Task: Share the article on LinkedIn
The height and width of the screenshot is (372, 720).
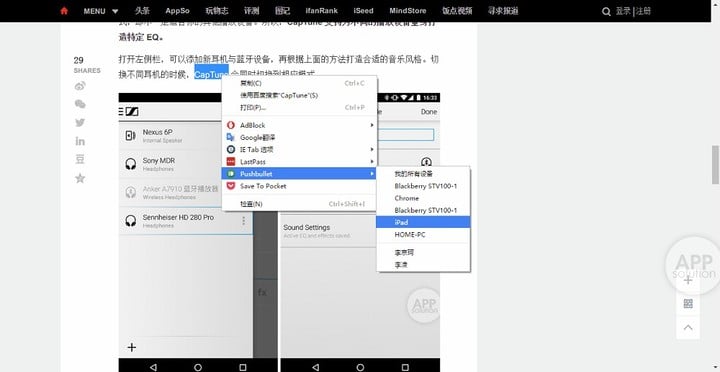Action: (x=80, y=141)
